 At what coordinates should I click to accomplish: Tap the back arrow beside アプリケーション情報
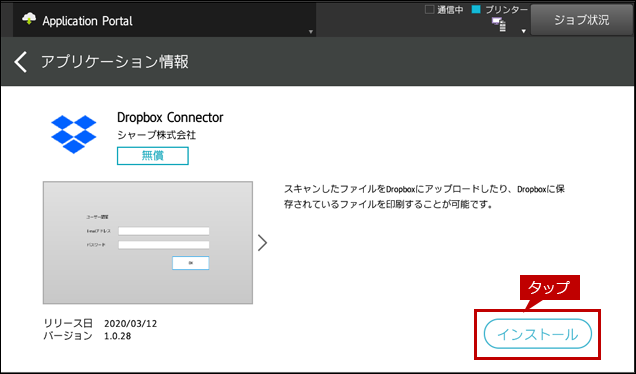point(21,62)
